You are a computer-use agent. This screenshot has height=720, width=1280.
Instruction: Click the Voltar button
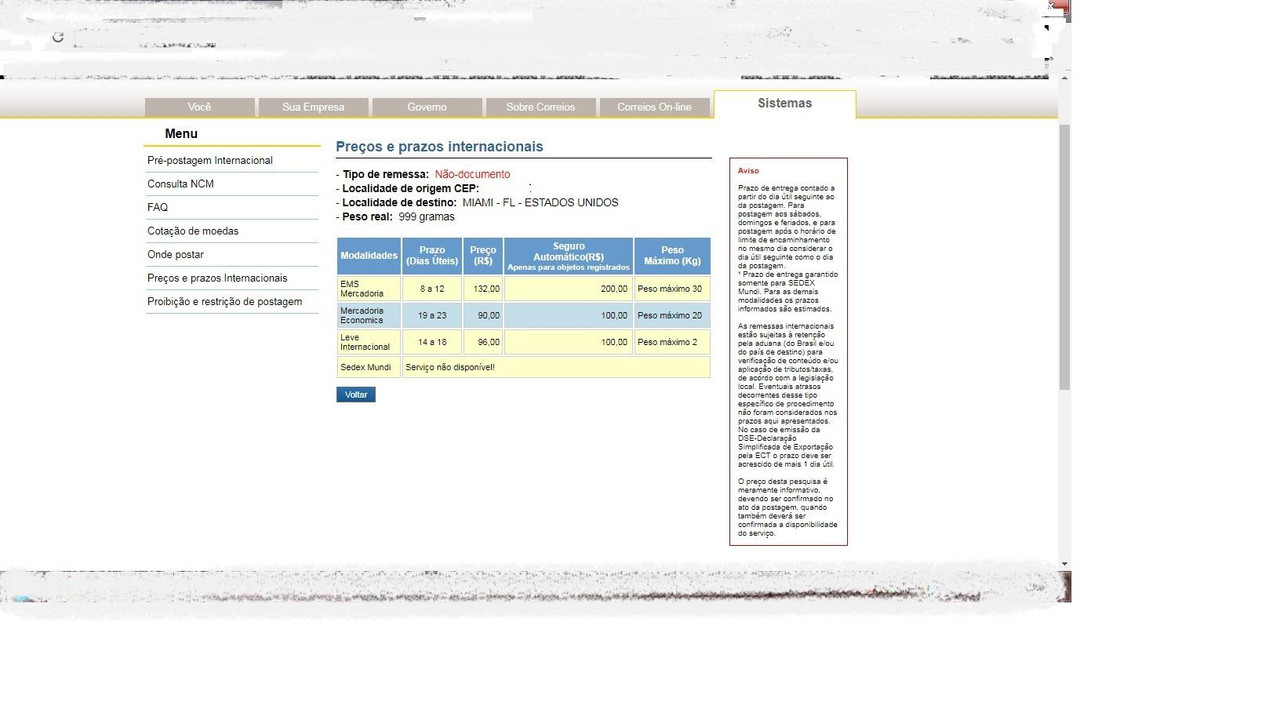[x=356, y=395]
